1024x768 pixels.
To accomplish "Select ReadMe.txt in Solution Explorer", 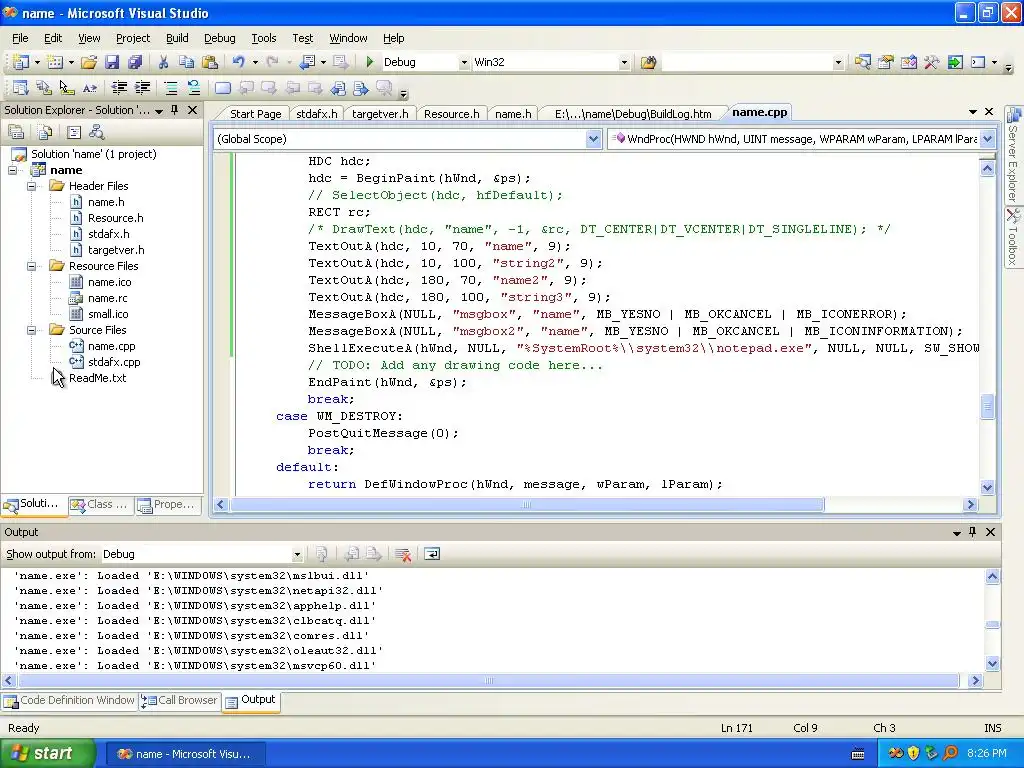I will point(97,378).
